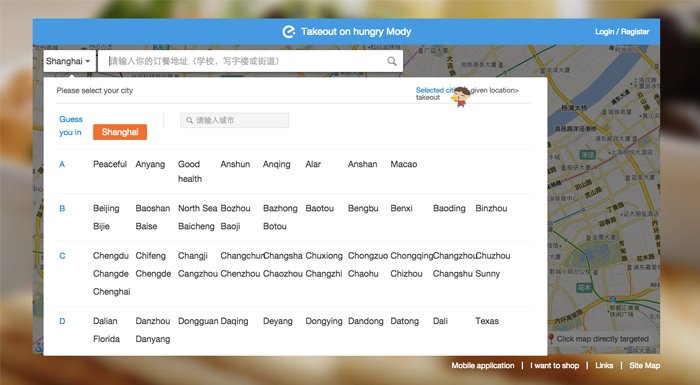Open the Site Map footer link
The width and height of the screenshot is (700, 385).
tap(644, 365)
